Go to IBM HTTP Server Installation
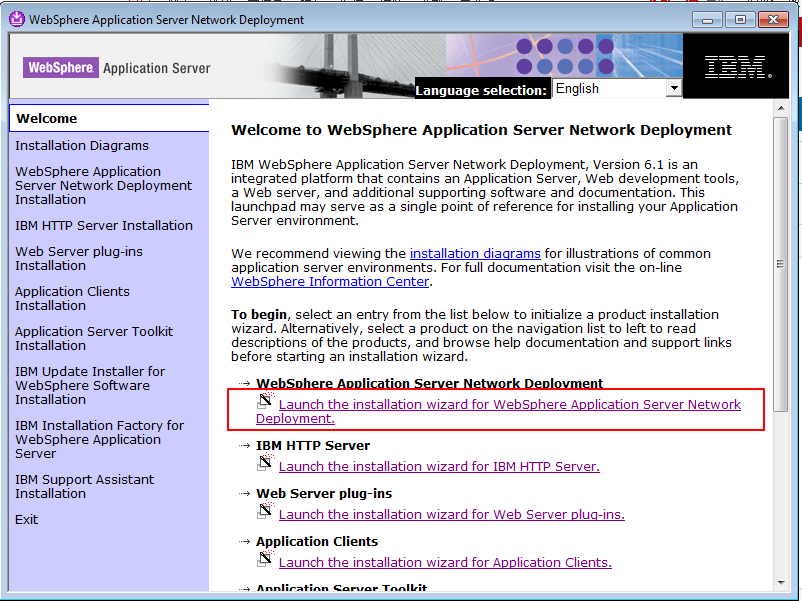Image resolution: width=802 pixels, height=601 pixels. (x=104, y=226)
